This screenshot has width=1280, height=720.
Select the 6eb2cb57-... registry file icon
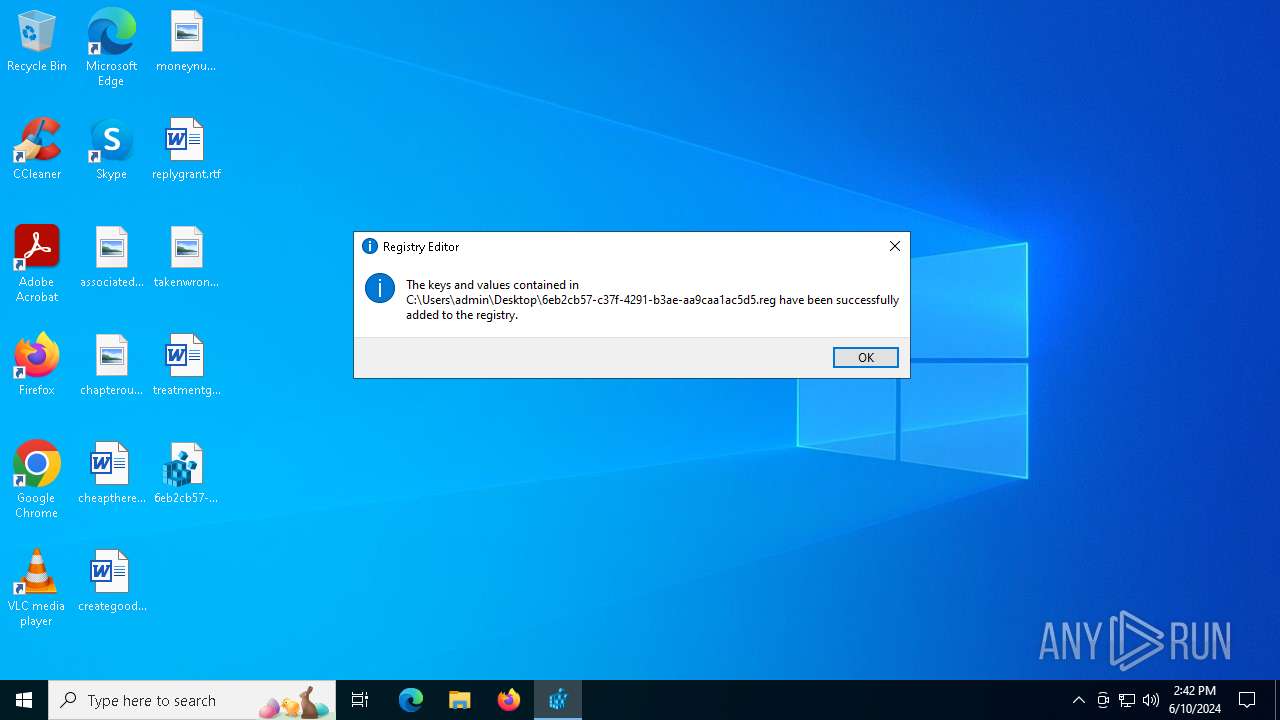(x=186, y=473)
